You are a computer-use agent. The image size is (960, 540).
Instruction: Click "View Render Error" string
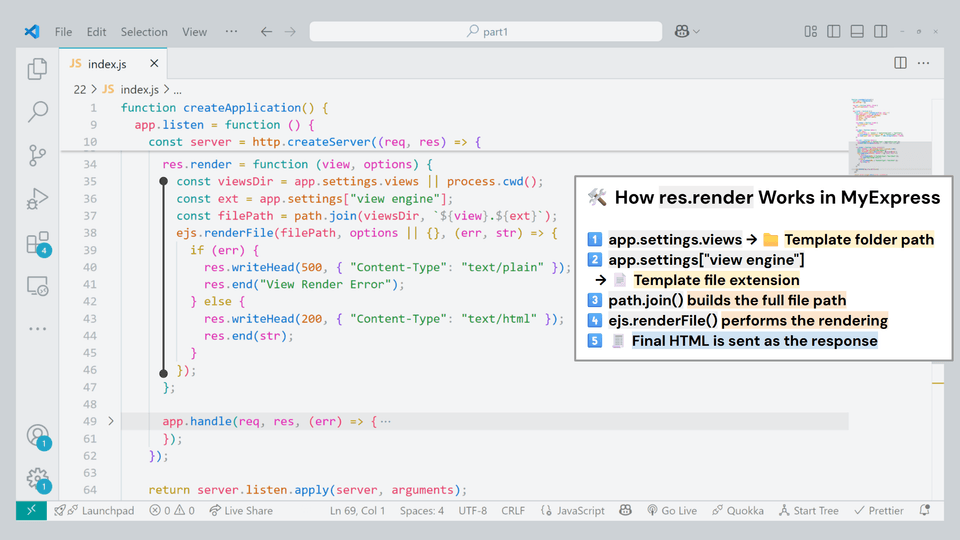click(x=326, y=284)
